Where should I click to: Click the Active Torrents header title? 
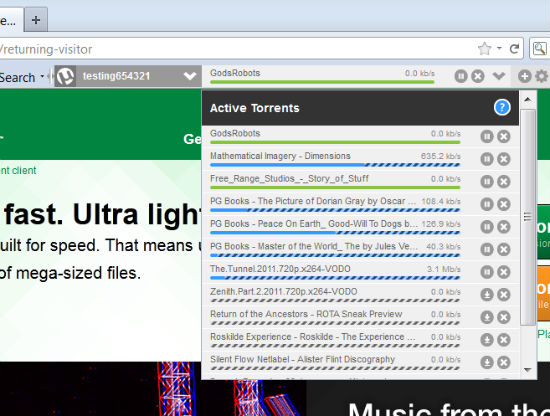coord(255,108)
